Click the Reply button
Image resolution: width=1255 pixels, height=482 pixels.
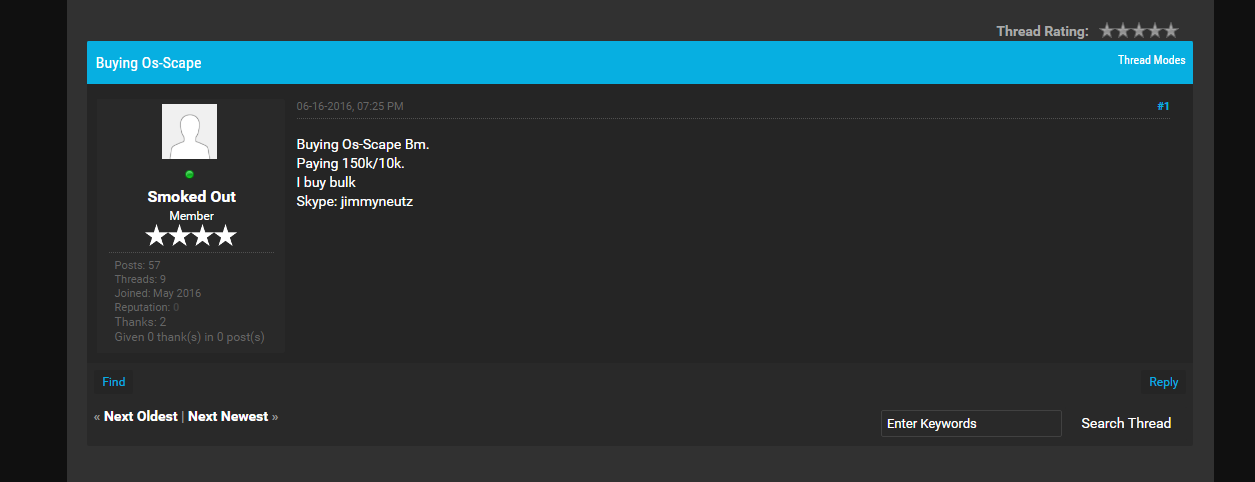[x=1163, y=382]
